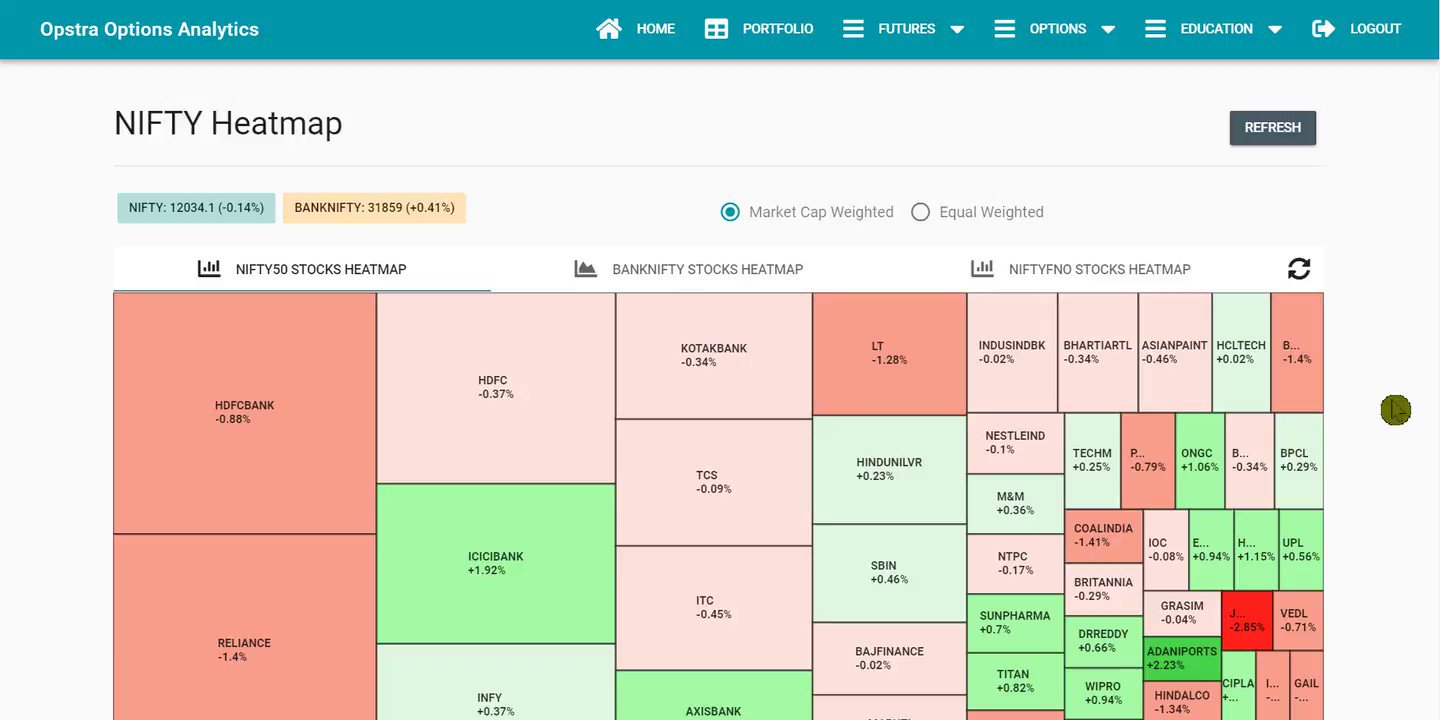This screenshot has width=1440, height=720.
Task: Switch to NIFTY50 STOCKS HEATMAP tab
Action: pos(302,269)
